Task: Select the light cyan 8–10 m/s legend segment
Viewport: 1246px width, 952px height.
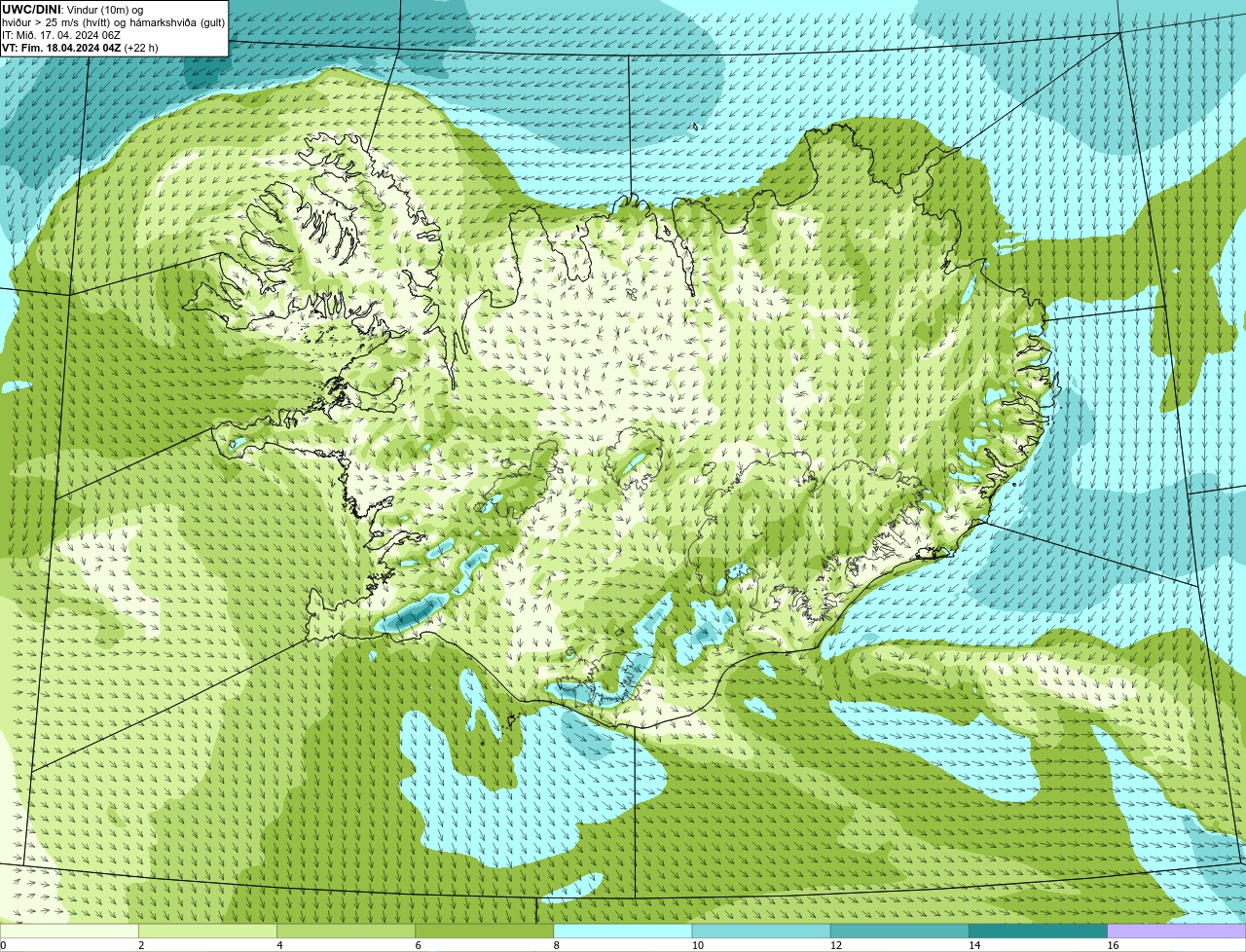Action: click(x=623, y=931)
